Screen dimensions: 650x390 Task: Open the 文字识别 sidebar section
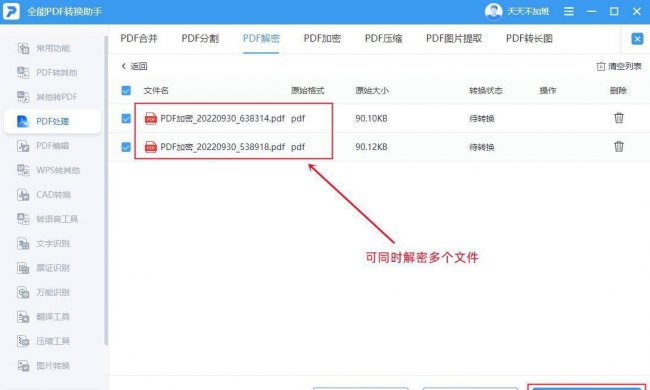click(x=44, y=243)
